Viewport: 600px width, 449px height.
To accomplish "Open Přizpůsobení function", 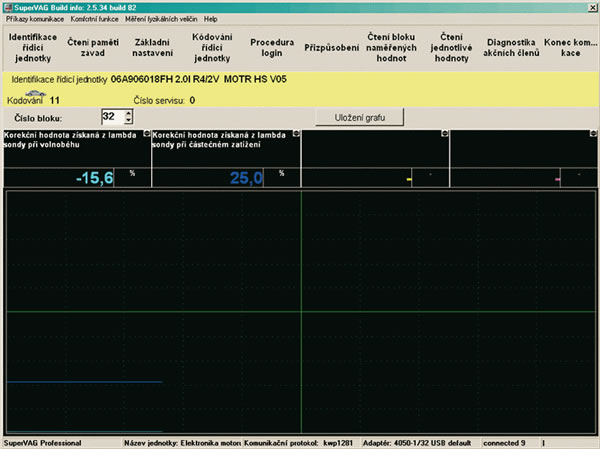I will [331, 48].
